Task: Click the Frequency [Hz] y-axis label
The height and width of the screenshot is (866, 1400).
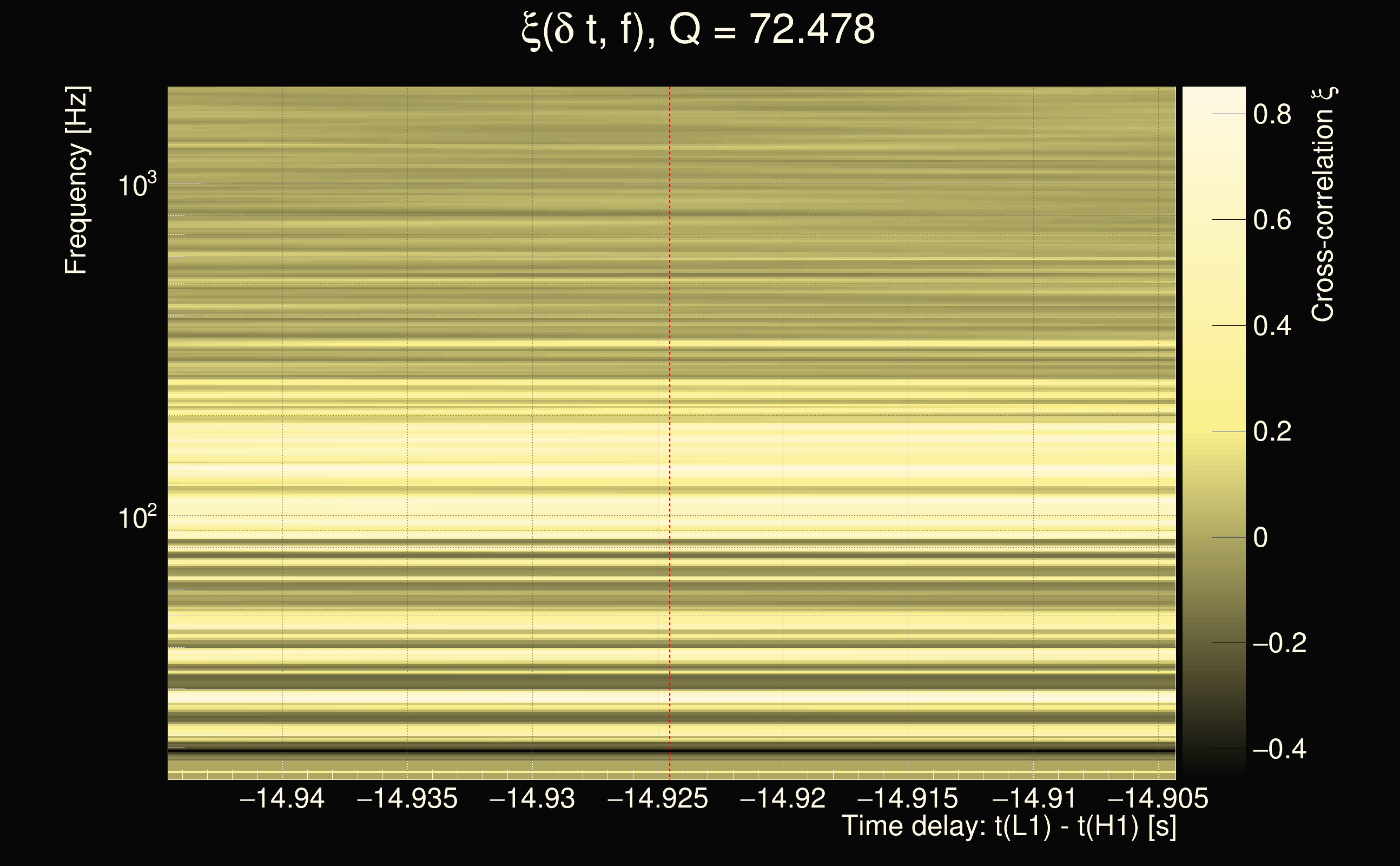Action: 76,180
